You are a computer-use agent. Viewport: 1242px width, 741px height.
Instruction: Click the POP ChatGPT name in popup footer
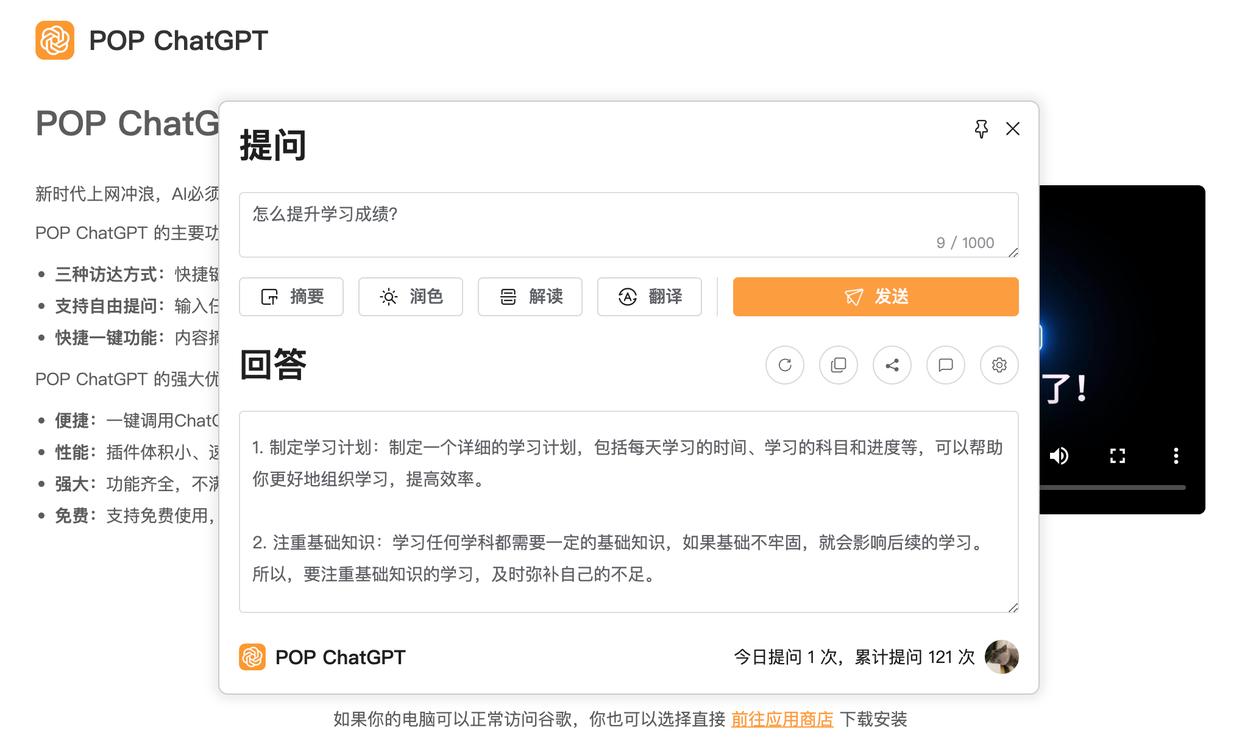tap(340, 657)
